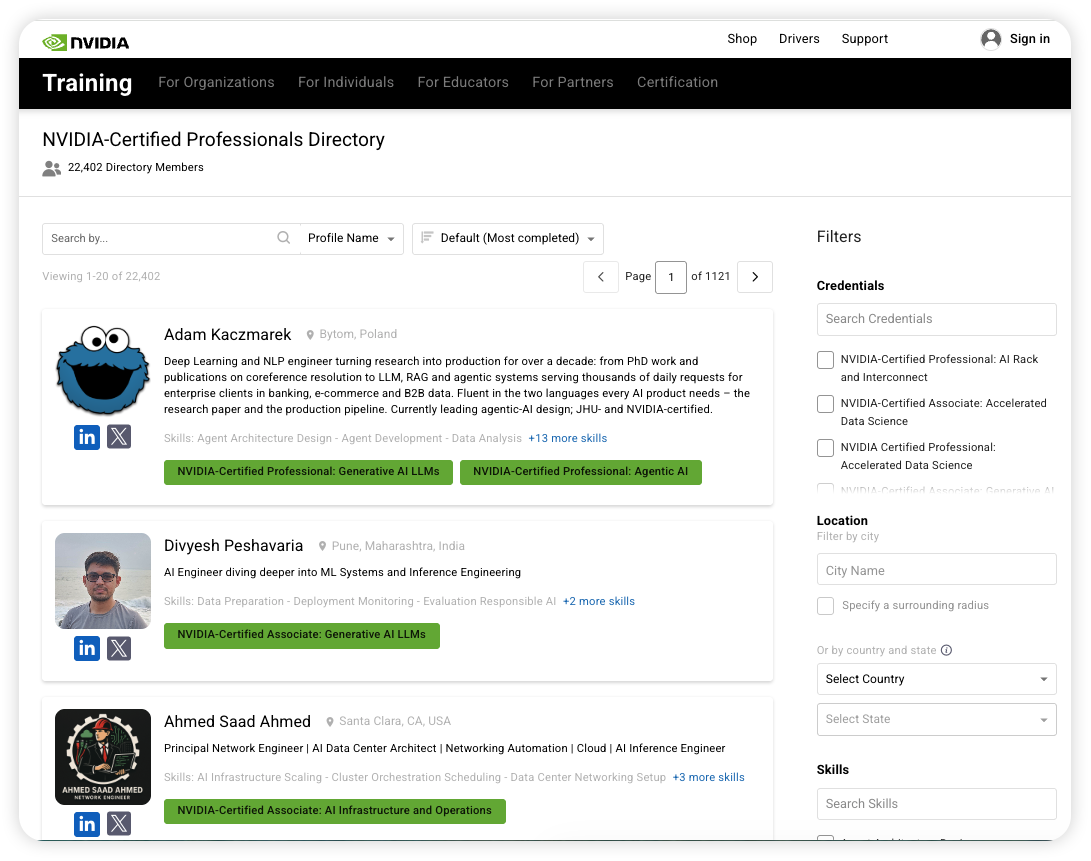Click Adam Kaczmarek's Cookie Monster avatar

pos(103,370)
